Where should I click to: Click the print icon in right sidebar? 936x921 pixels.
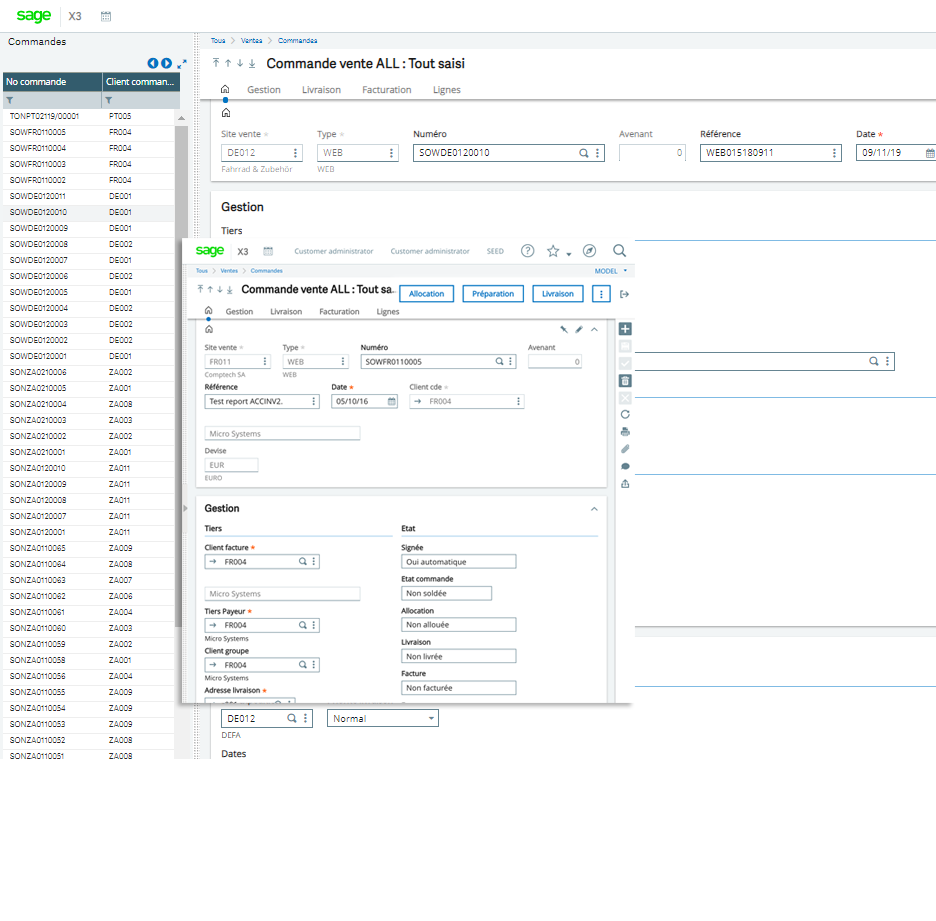click(x=625, y=432)
